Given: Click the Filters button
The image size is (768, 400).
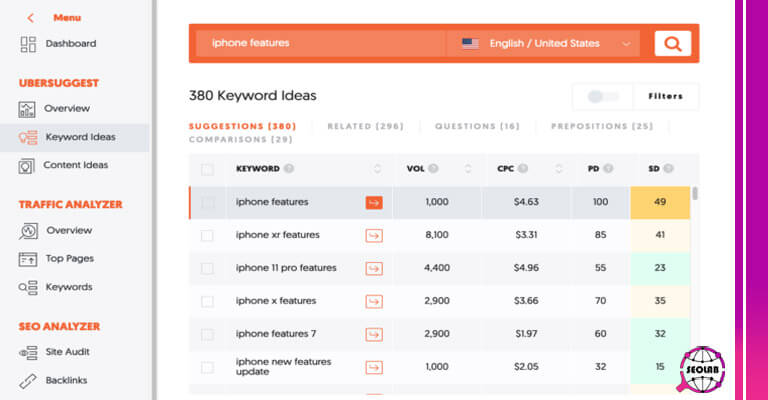Looking at the screenshot, I should [x=666, y=96].
